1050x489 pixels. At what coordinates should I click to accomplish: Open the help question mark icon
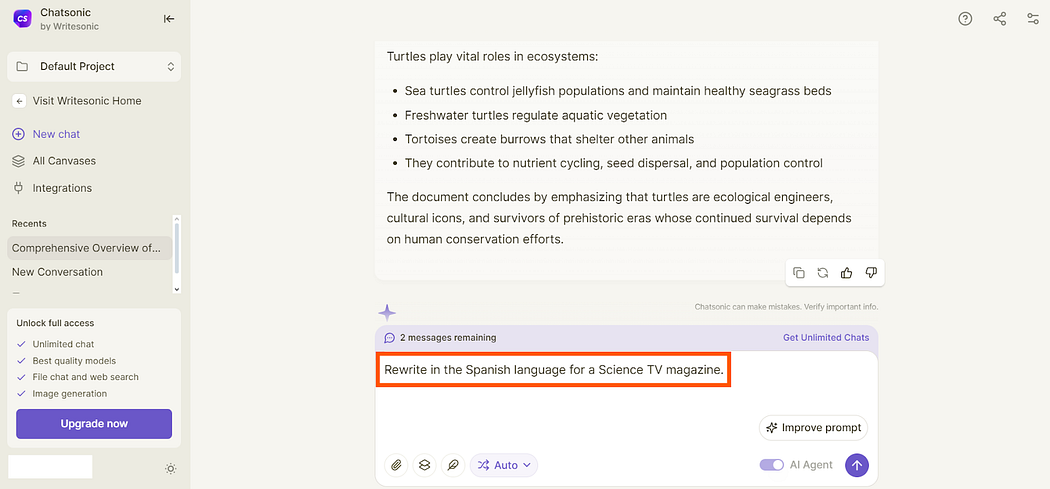tap(965, 19)
